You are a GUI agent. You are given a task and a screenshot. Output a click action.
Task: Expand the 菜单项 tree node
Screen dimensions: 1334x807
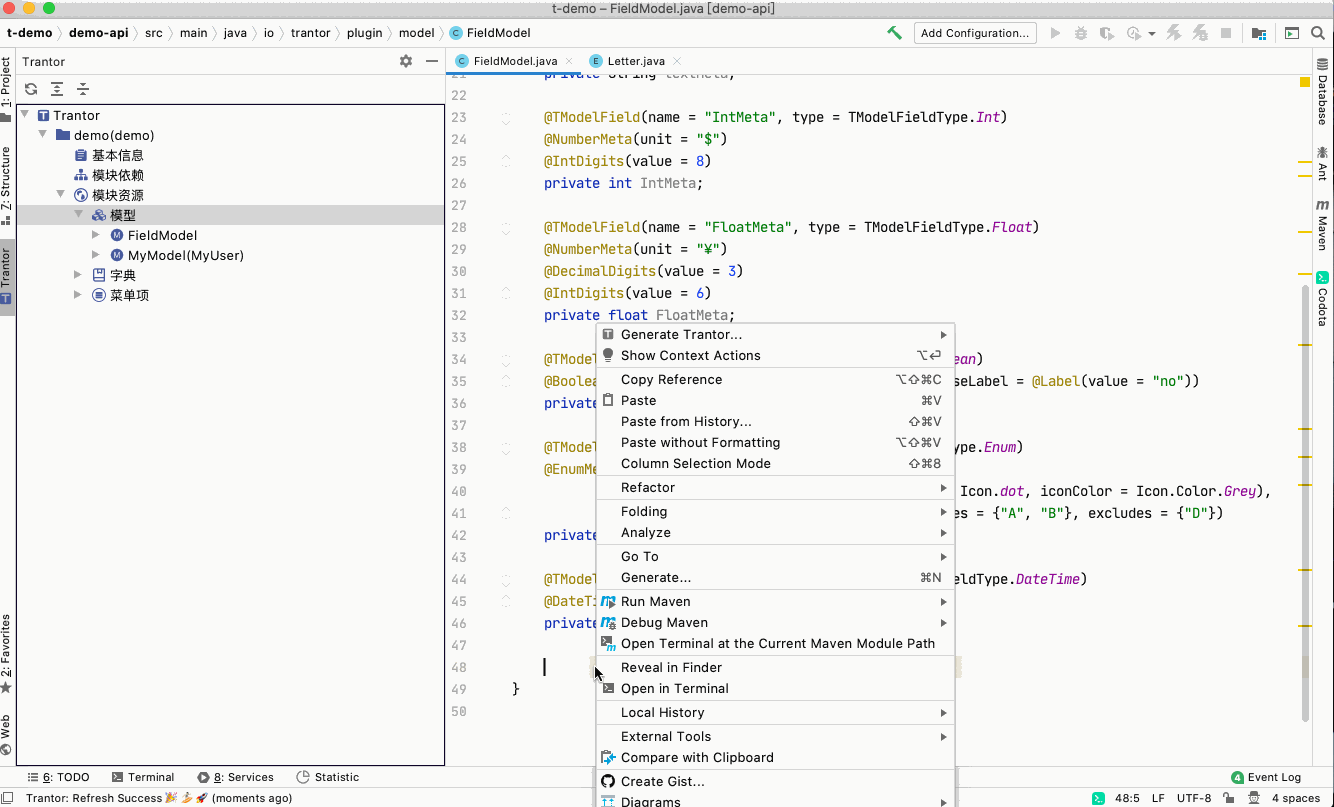pyautogui.click(x=79, y=295)
